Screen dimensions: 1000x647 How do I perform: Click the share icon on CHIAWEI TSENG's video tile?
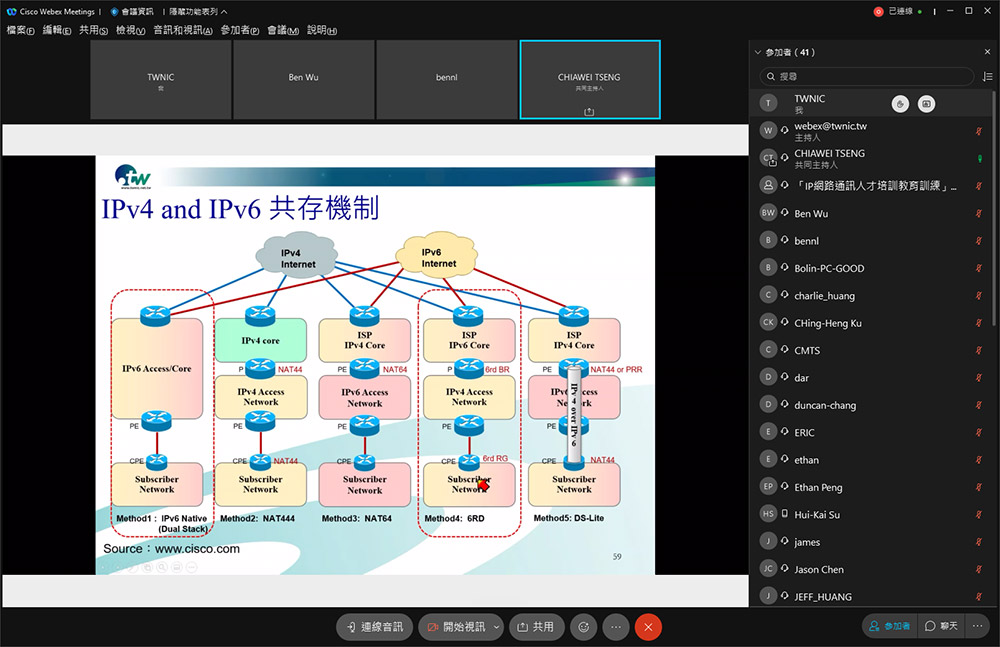[589, 111]
